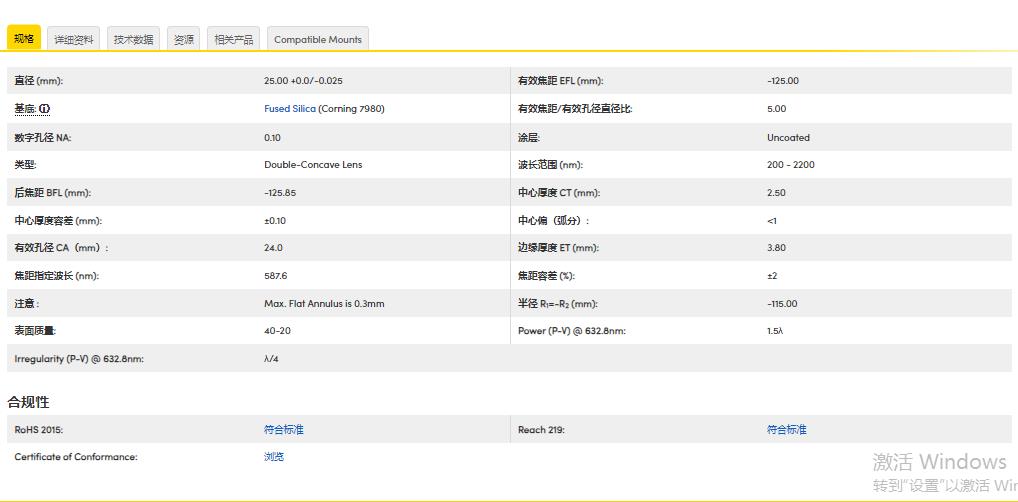The image size is (1018, 502).
Task: Open the Fused Silica material link
Action: (290, 109)
